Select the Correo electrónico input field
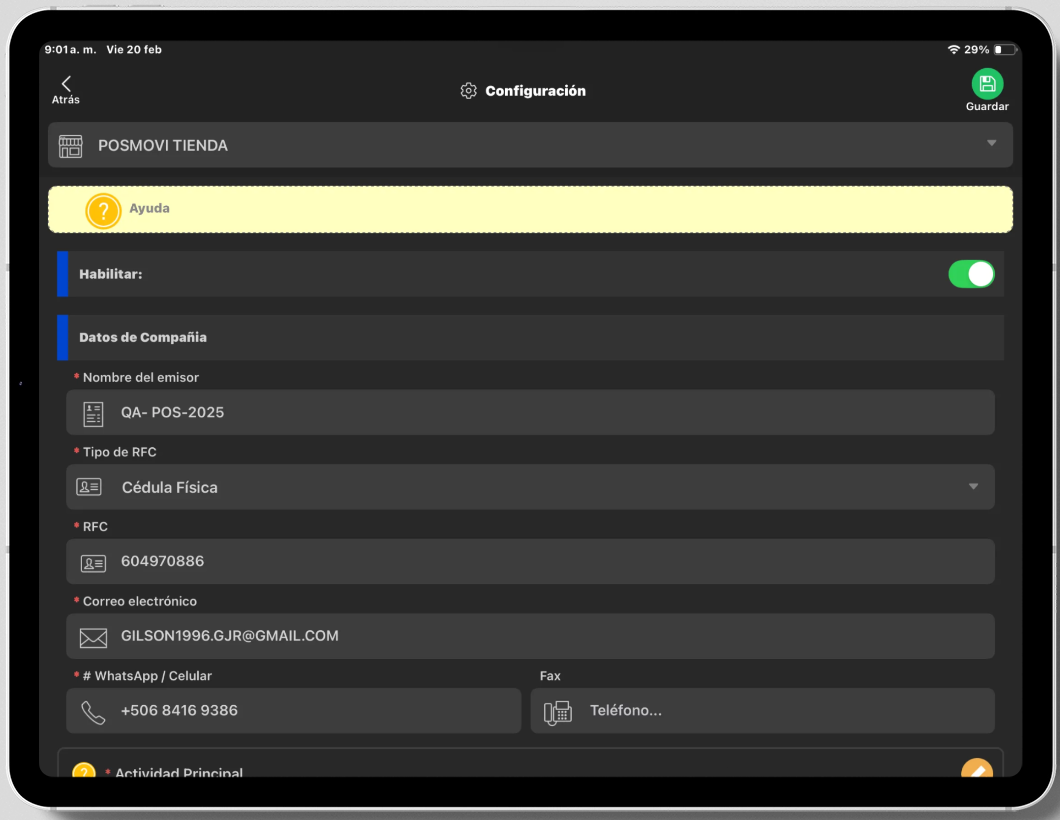 click(x=550, y=636)
